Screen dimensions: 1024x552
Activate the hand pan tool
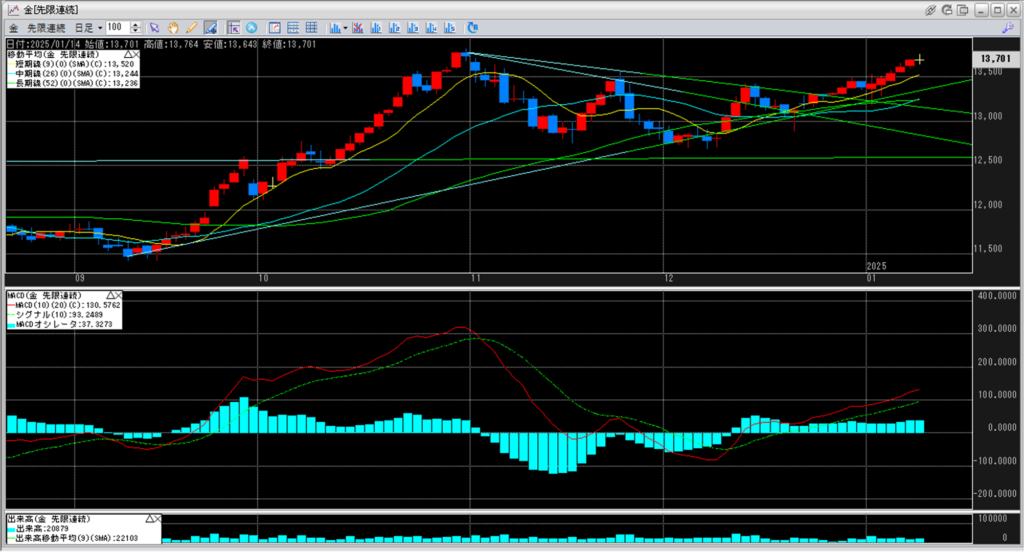tap(172, 27)
